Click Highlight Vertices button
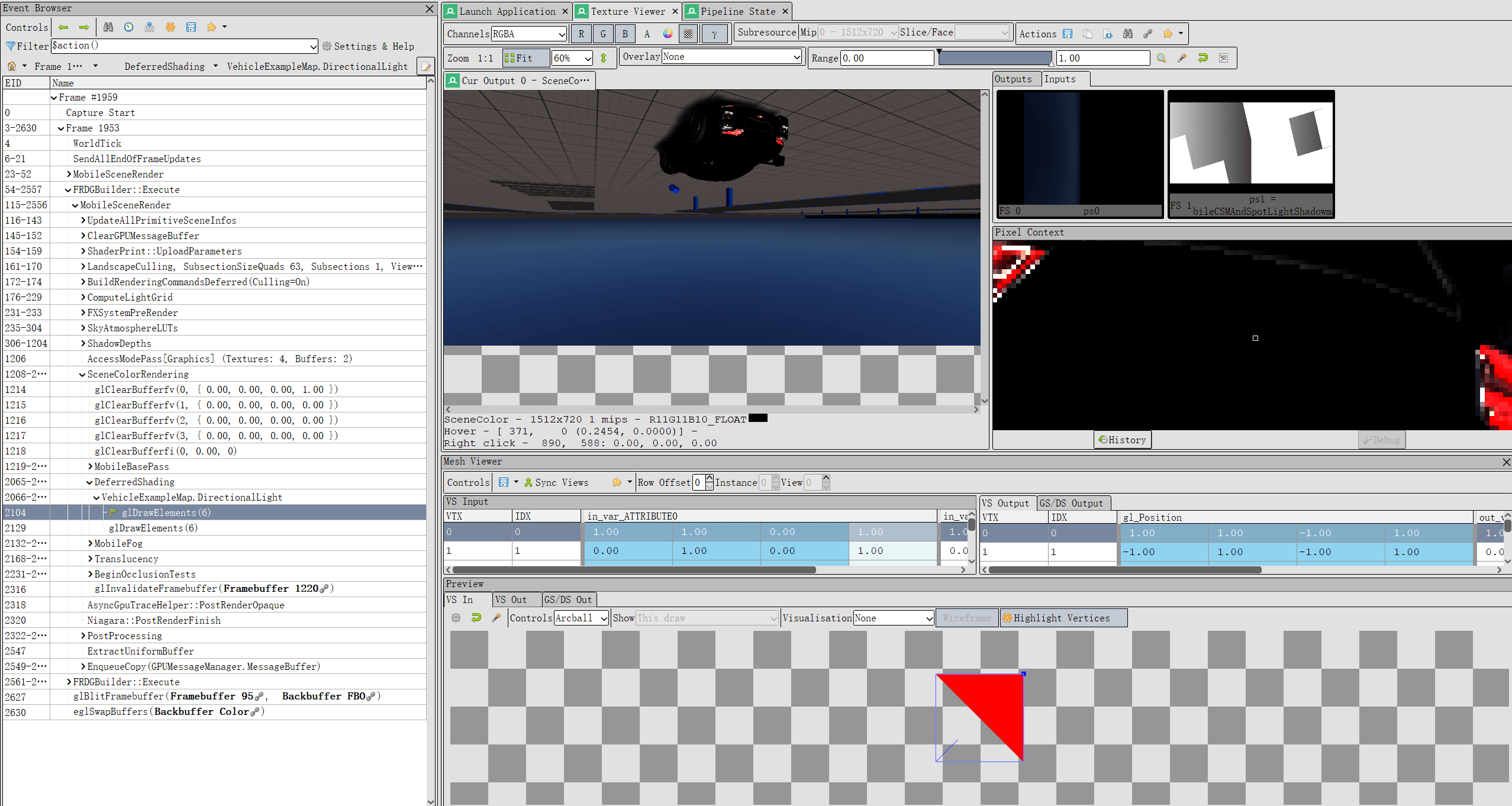Image resolution: width=1512 pixels, height=806 pixels. click(1063, 618)
